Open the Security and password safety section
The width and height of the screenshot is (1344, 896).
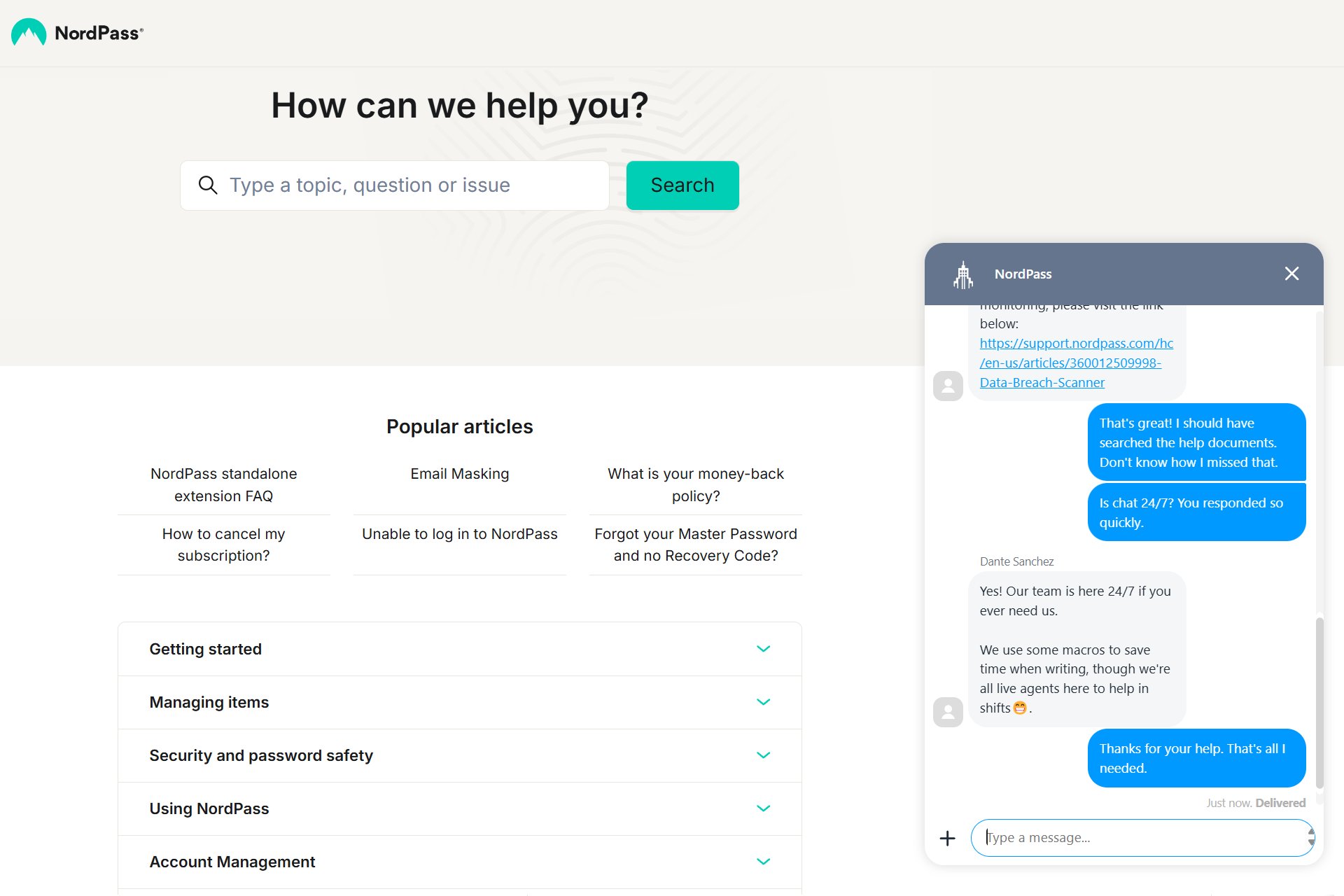coord(460,755)
